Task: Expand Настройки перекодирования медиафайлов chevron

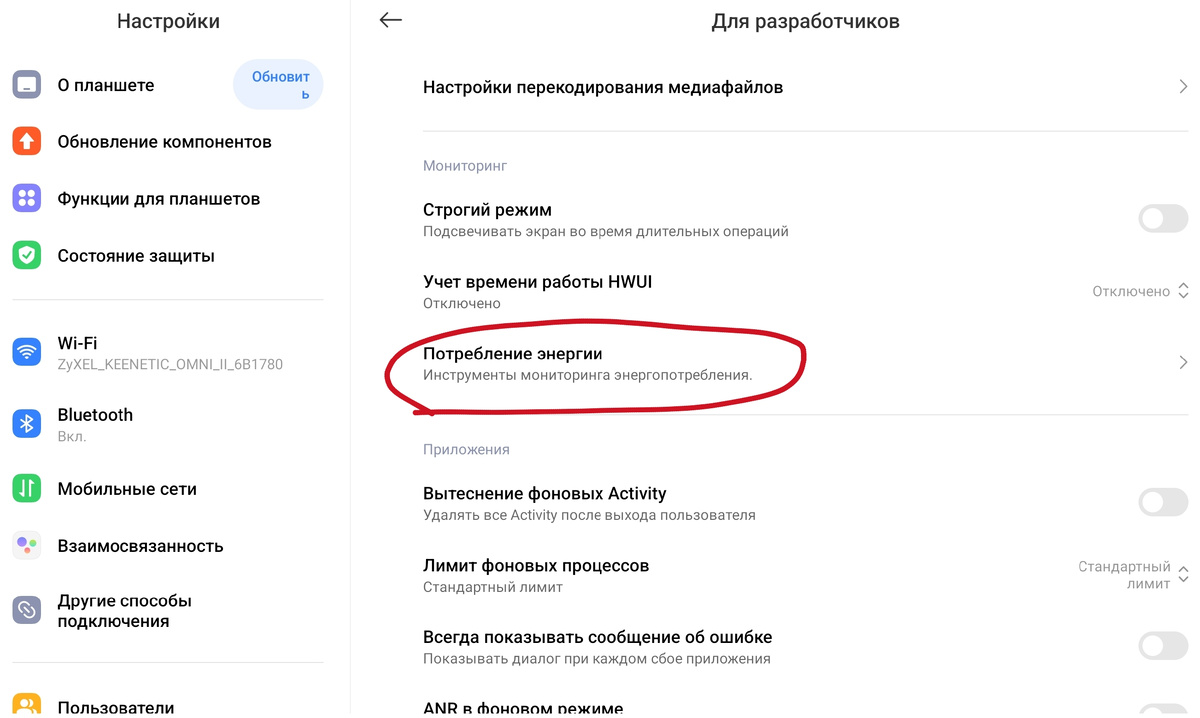Action: pyautogui.click(x=1183, y=88)
